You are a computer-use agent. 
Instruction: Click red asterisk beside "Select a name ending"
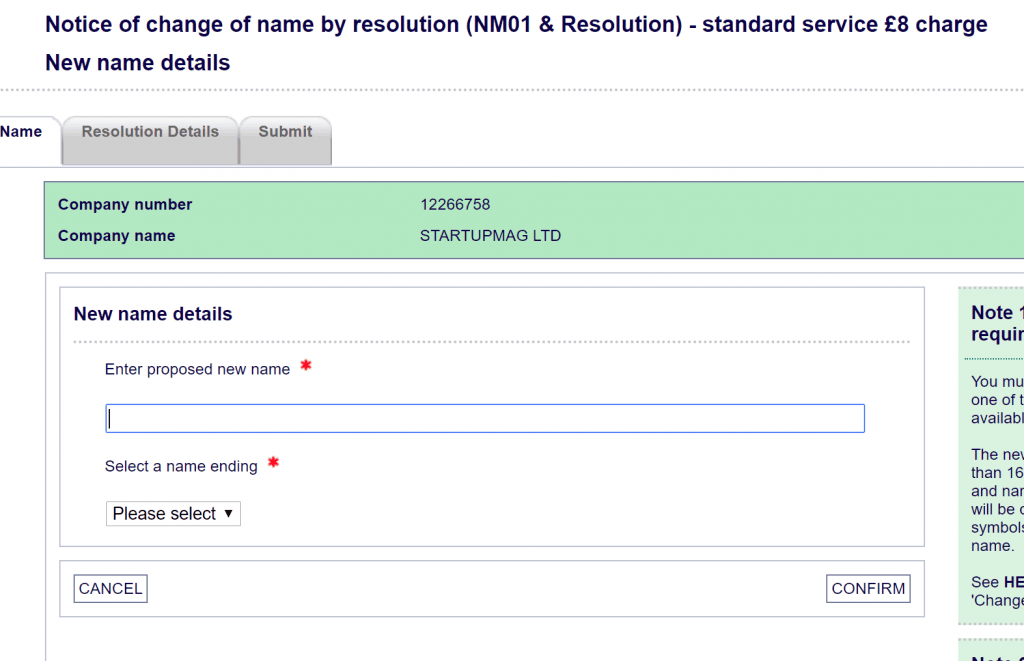tap(273, 463)
